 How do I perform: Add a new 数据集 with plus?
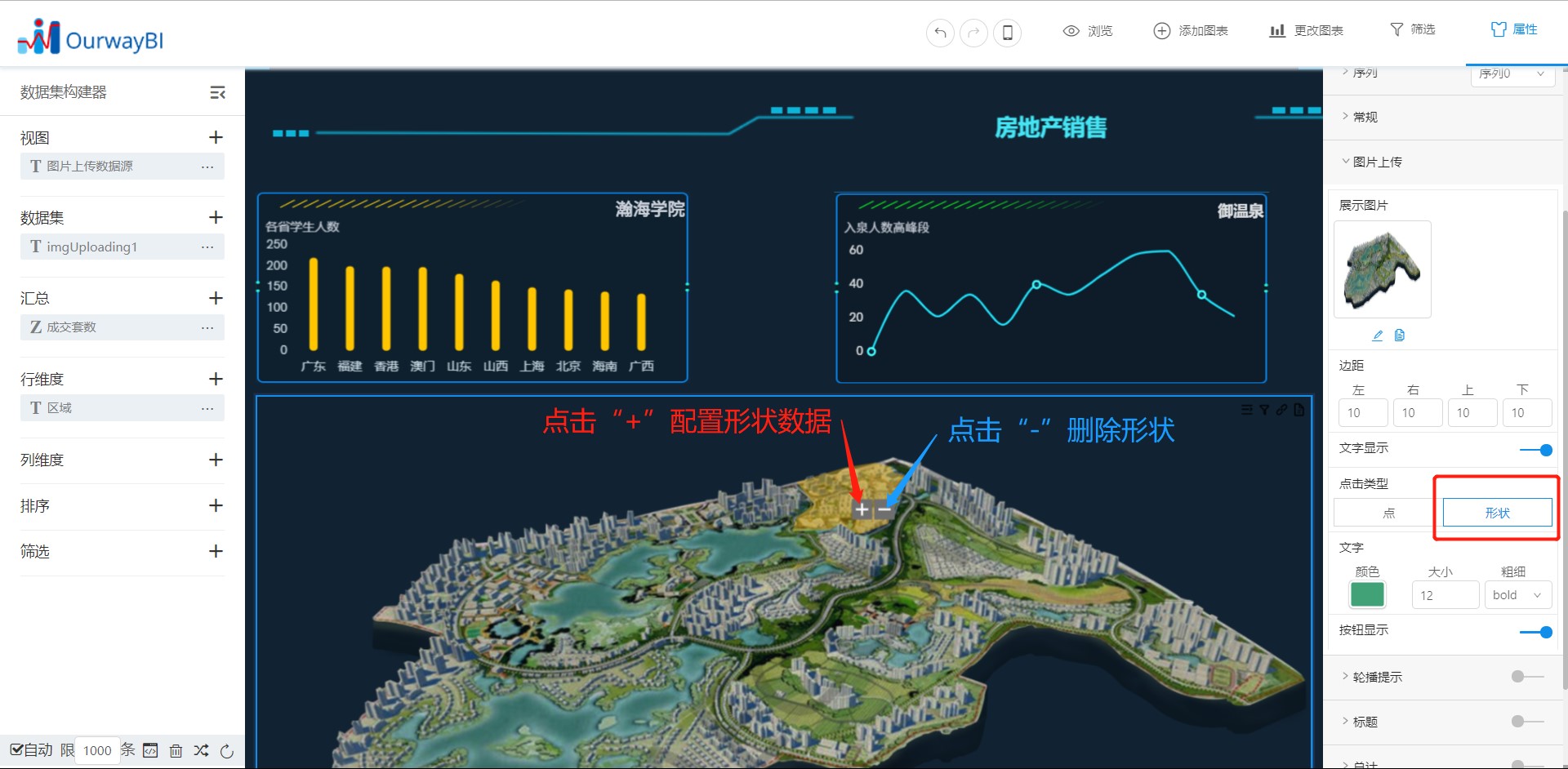[216, 217]
